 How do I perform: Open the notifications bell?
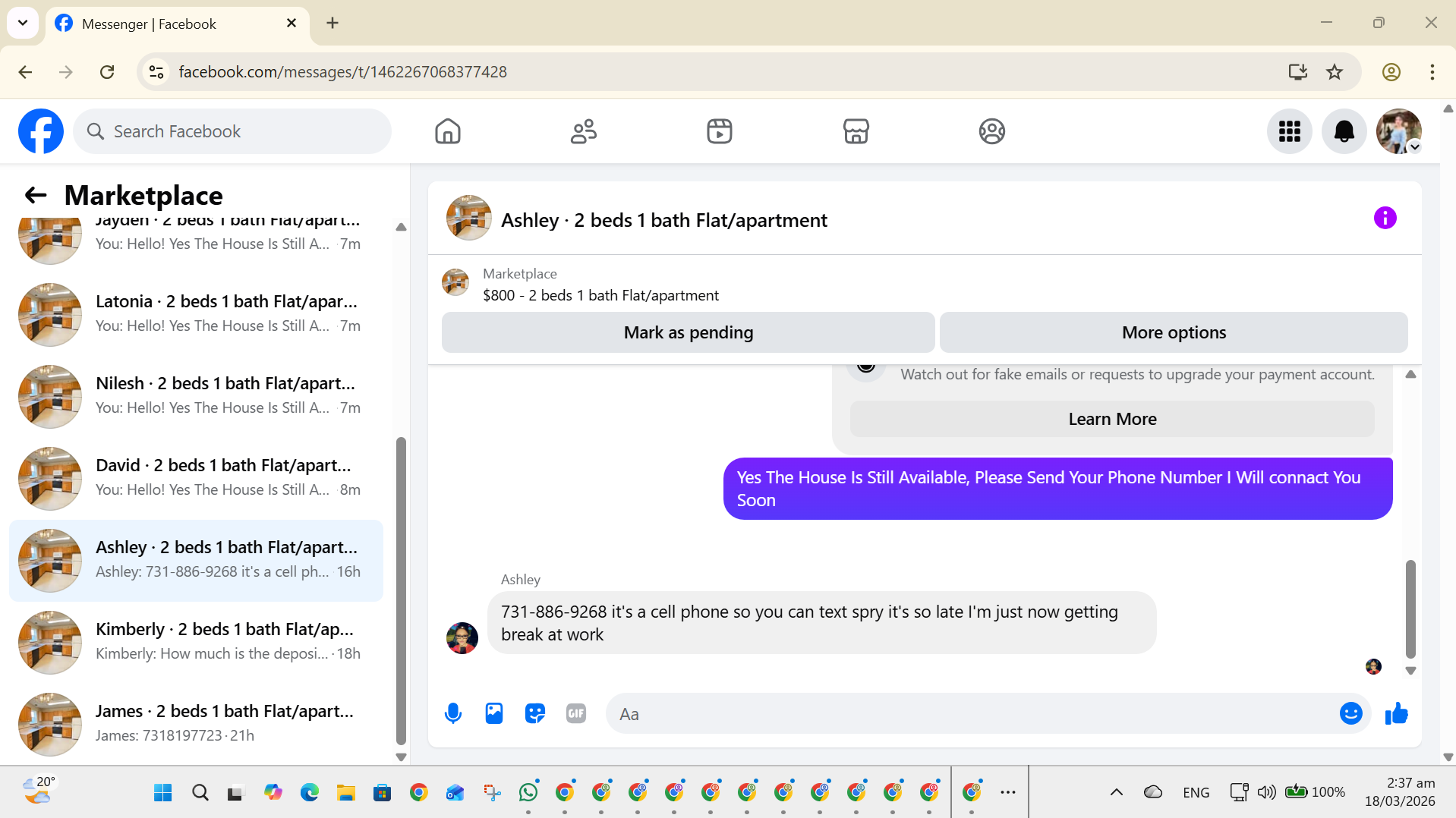(1344, 131)
